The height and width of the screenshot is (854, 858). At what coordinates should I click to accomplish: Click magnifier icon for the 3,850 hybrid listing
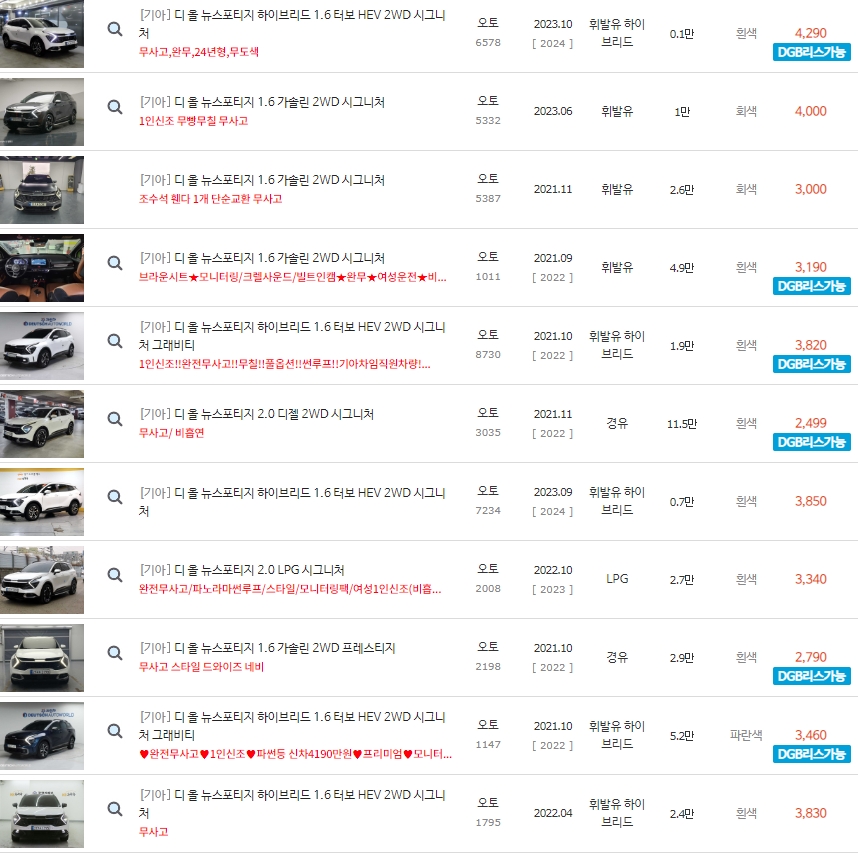(x=114, y=497)
